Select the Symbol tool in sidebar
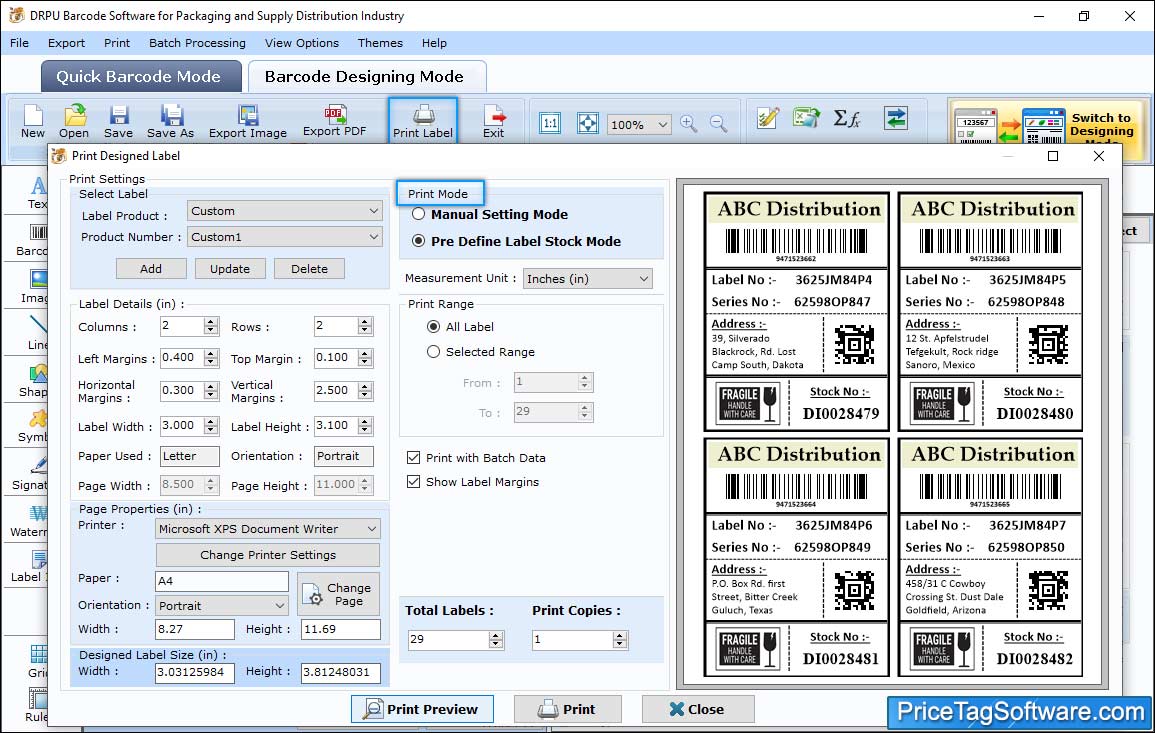The height and width of the screenshot is (733, 1155). tap(33, 426)
